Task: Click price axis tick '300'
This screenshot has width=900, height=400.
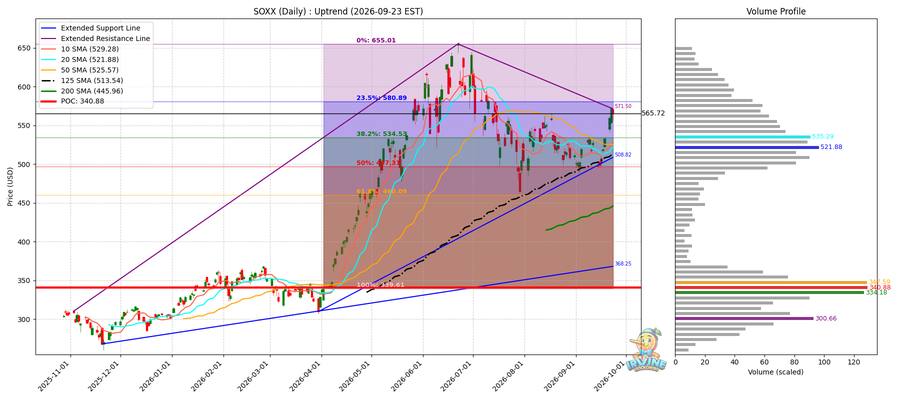Action: (x=26, y=320)
